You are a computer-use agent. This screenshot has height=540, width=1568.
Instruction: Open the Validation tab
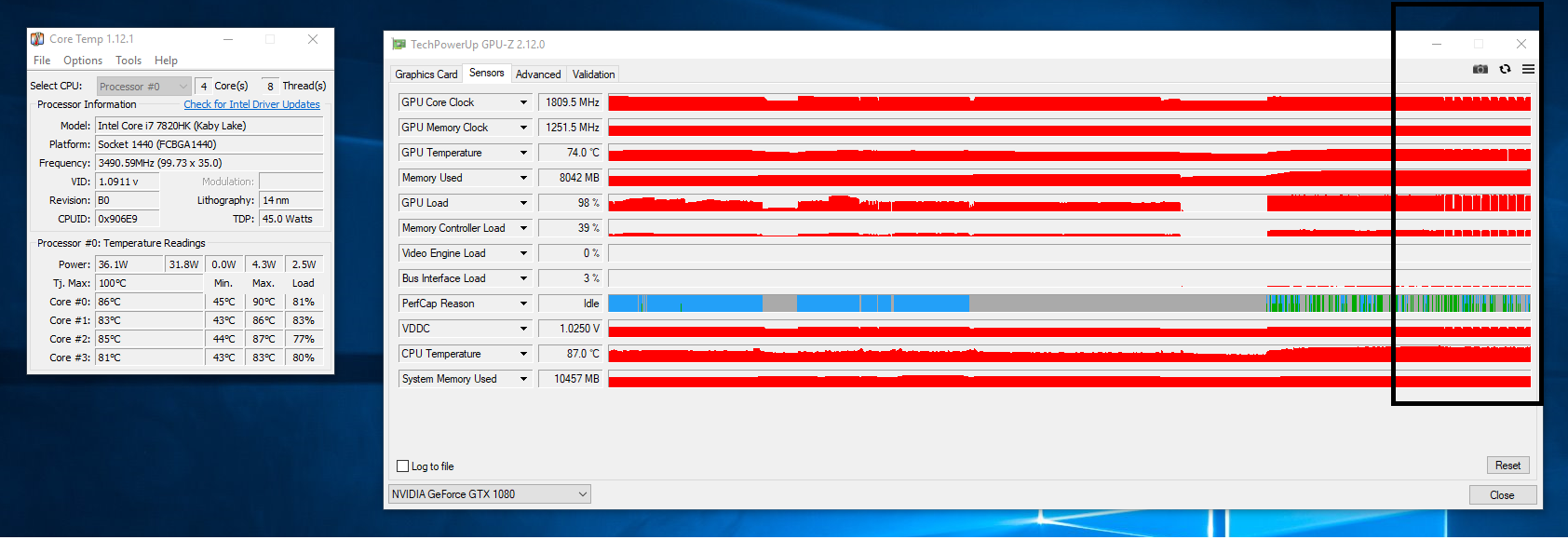(593, 74)
